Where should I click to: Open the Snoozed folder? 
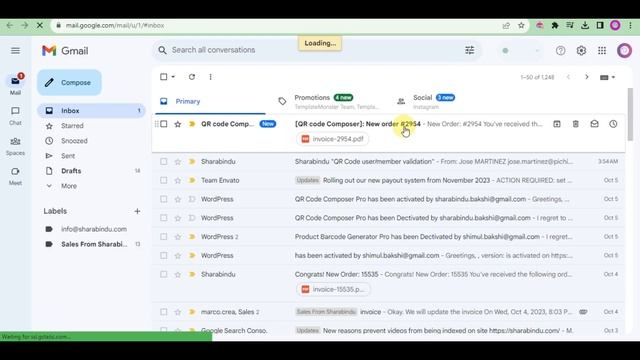[91, 141]
